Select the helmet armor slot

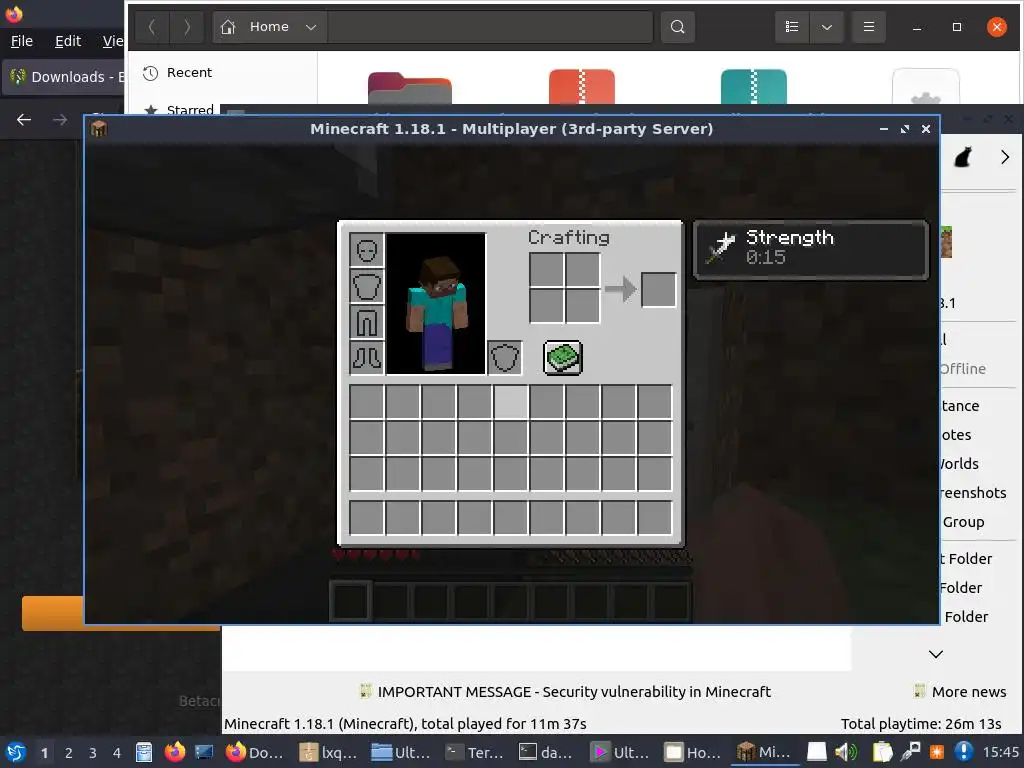[x=366, y=249]
